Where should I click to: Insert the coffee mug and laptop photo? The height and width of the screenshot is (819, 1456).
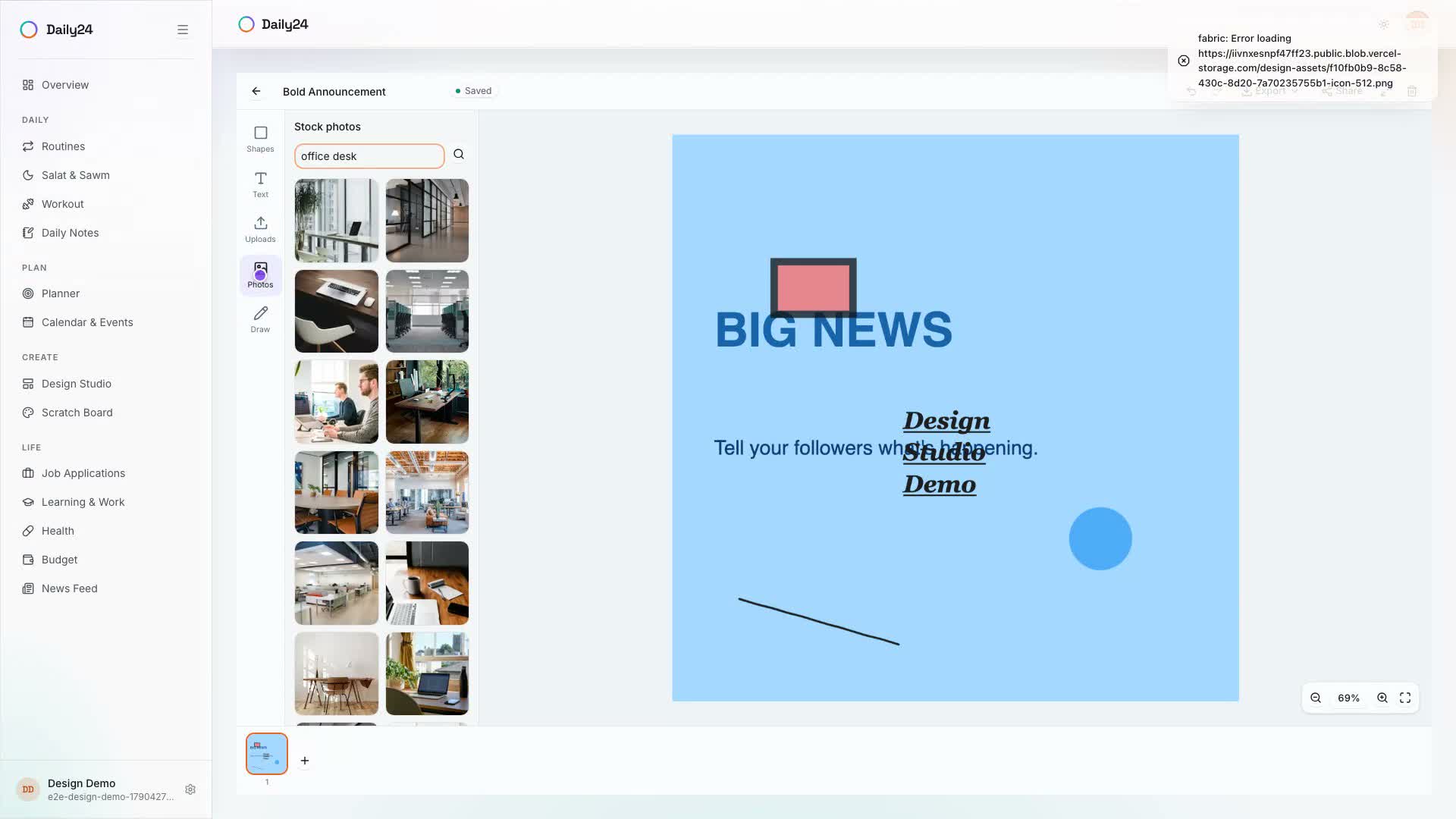pos(427,583)
